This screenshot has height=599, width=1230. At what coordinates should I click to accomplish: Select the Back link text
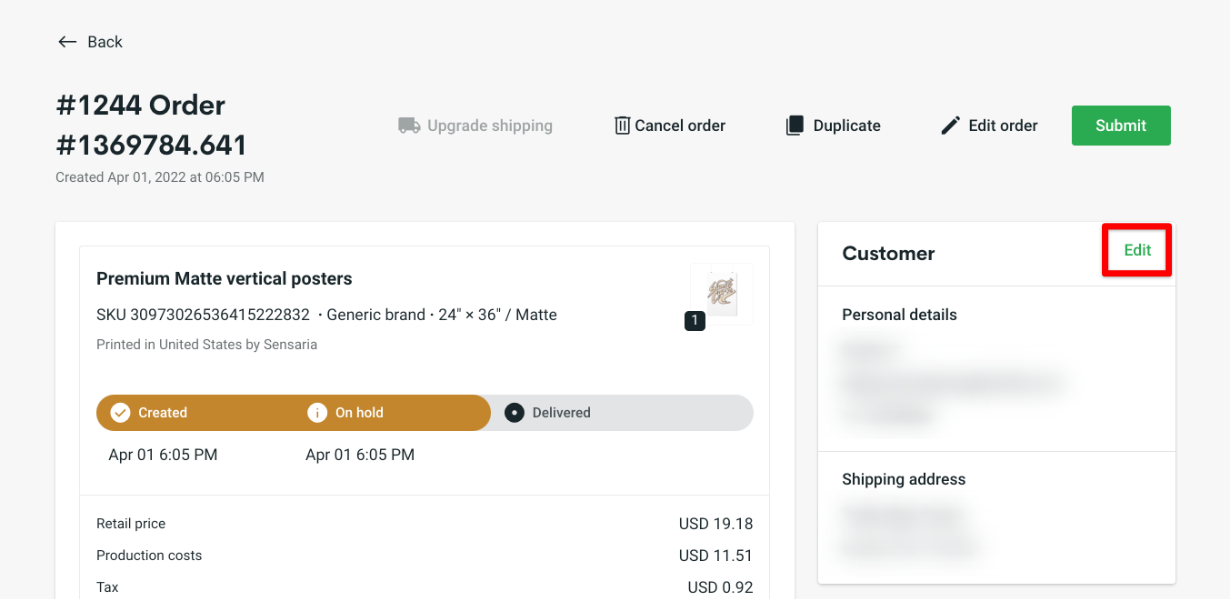[x=105, y=42]
